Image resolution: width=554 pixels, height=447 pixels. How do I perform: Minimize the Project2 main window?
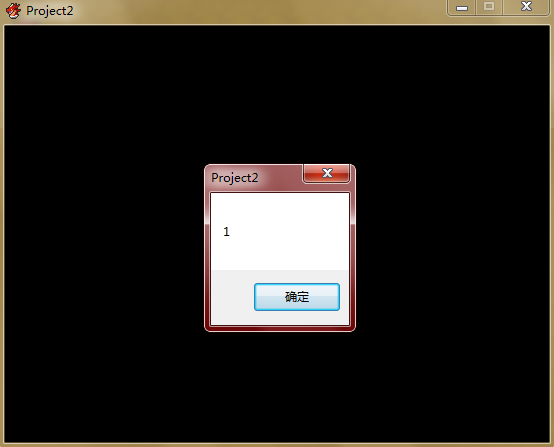click(x=462, y=7)
